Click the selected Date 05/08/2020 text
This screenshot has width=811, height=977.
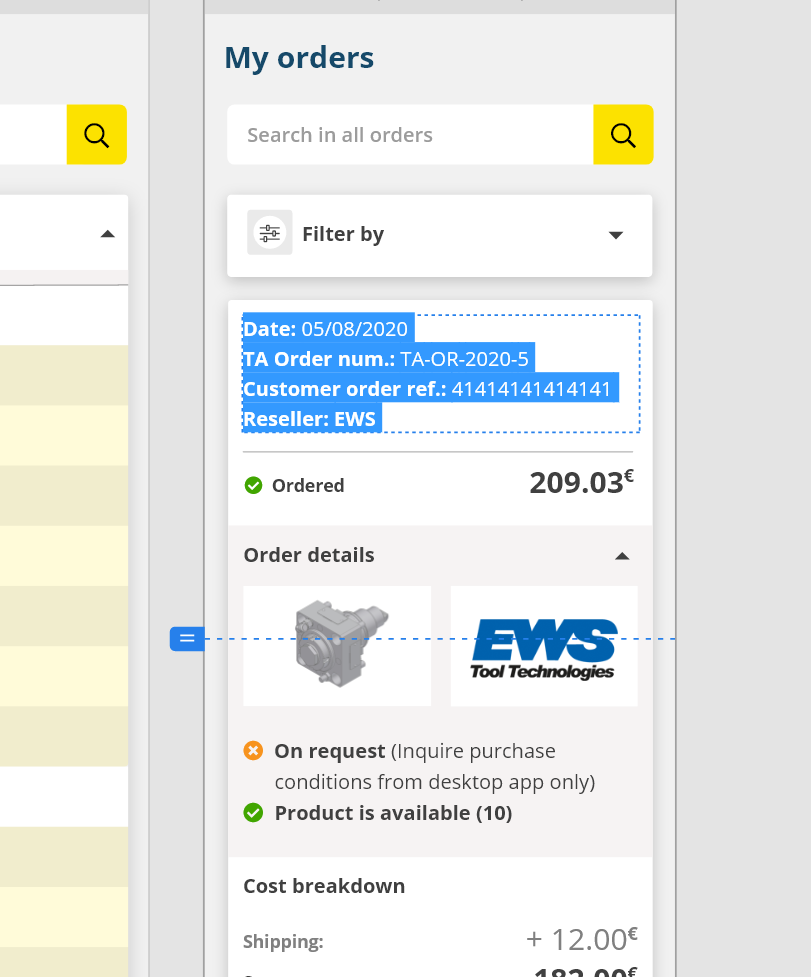[x=327, y=329]
